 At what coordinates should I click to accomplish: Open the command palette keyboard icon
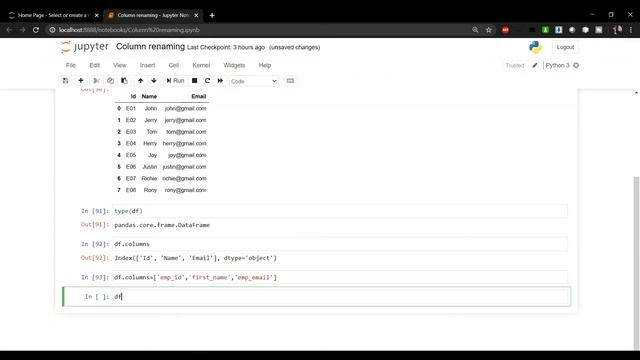click(x=290, y=81)
